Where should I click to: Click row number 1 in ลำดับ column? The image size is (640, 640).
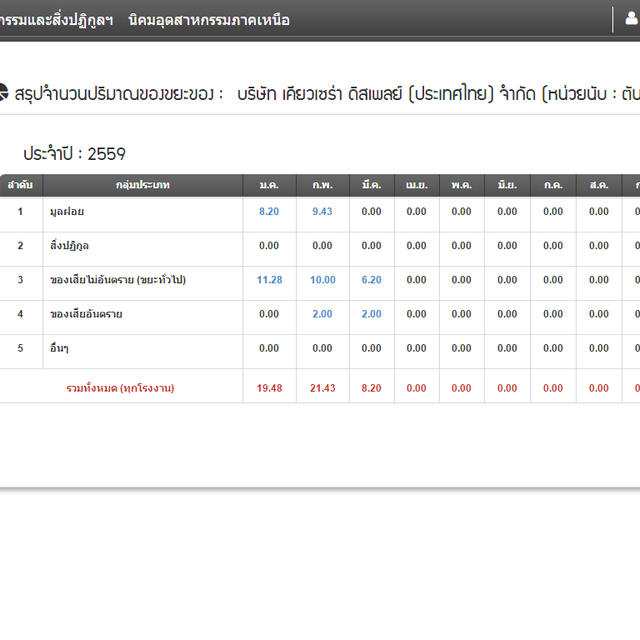pyautogui.click(x=20, y=211)
